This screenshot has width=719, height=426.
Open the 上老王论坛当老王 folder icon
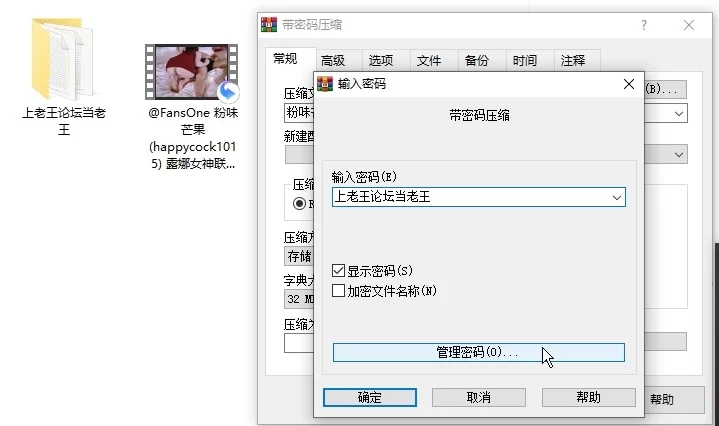point(63,59)
